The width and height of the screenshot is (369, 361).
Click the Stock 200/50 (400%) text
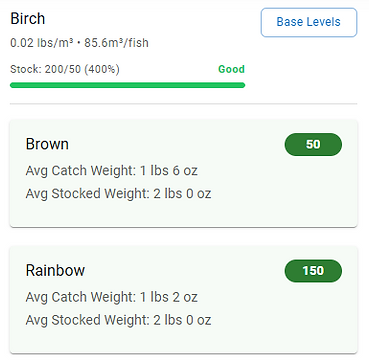65,69
